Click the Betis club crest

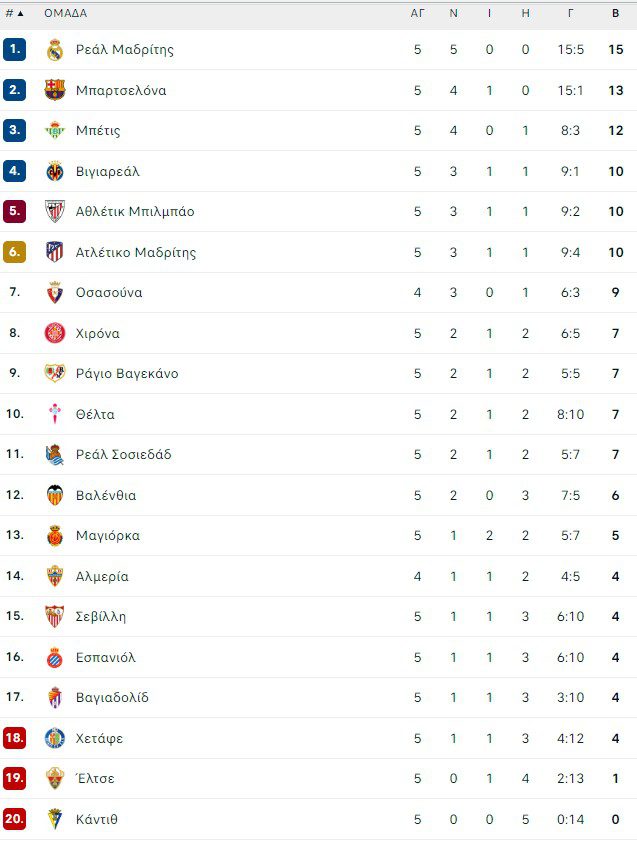click(x=55, y=131)
